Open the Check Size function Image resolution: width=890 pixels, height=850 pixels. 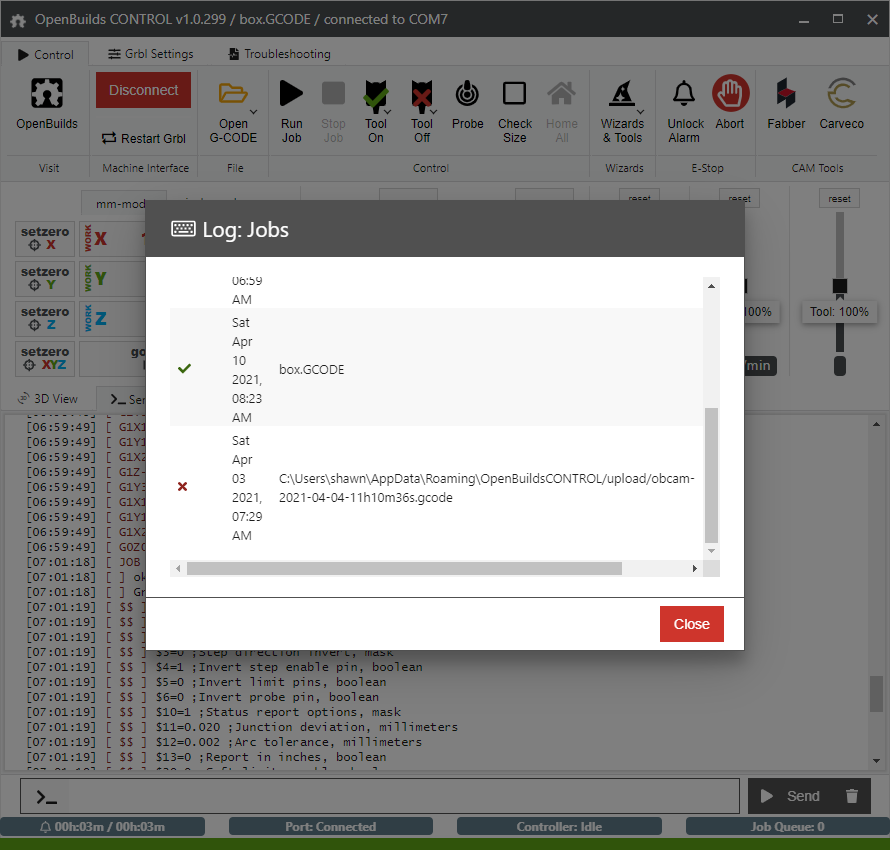click(x=514, y=105)
